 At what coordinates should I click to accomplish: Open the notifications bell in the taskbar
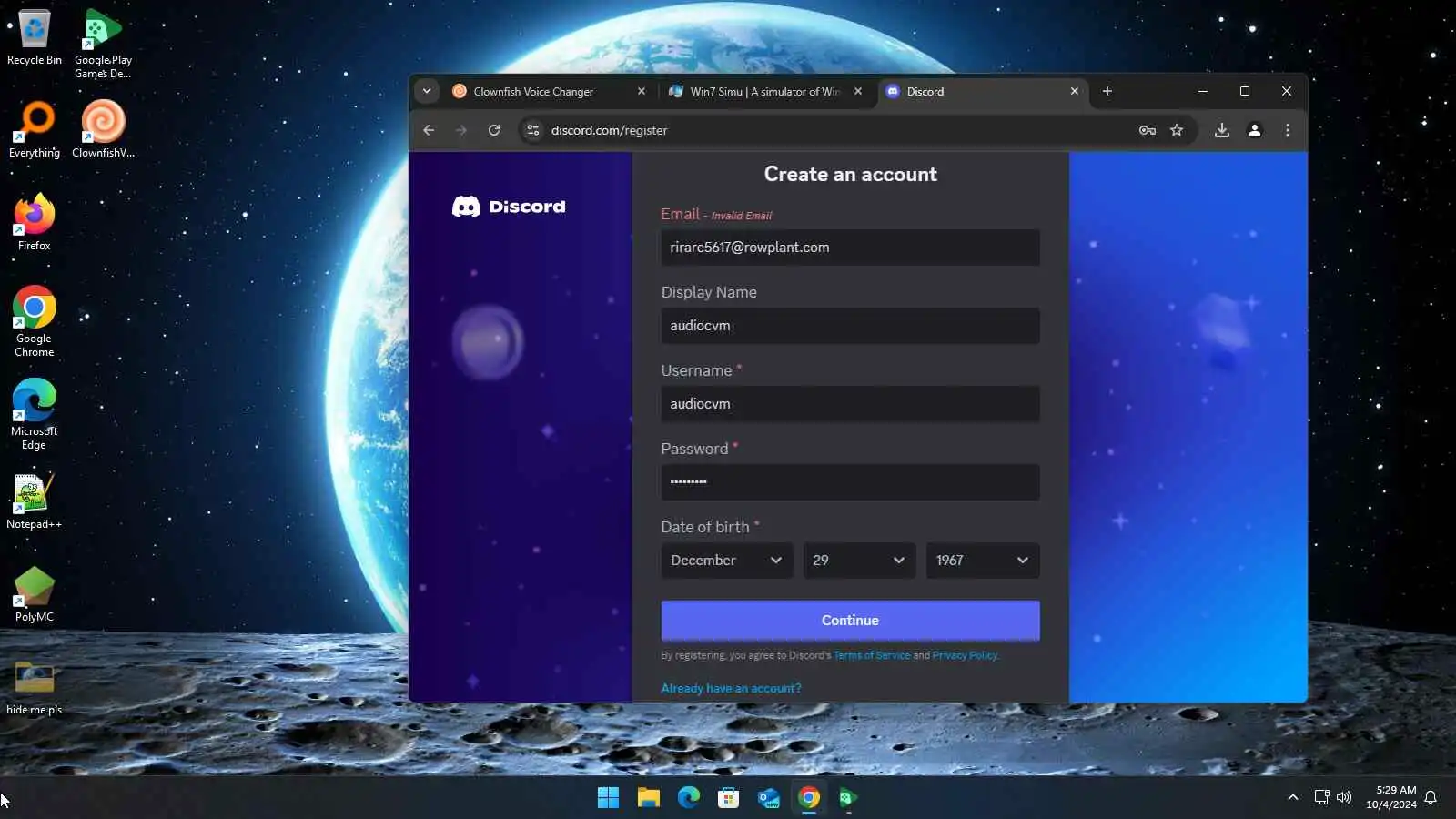(x=1431, y=797)
